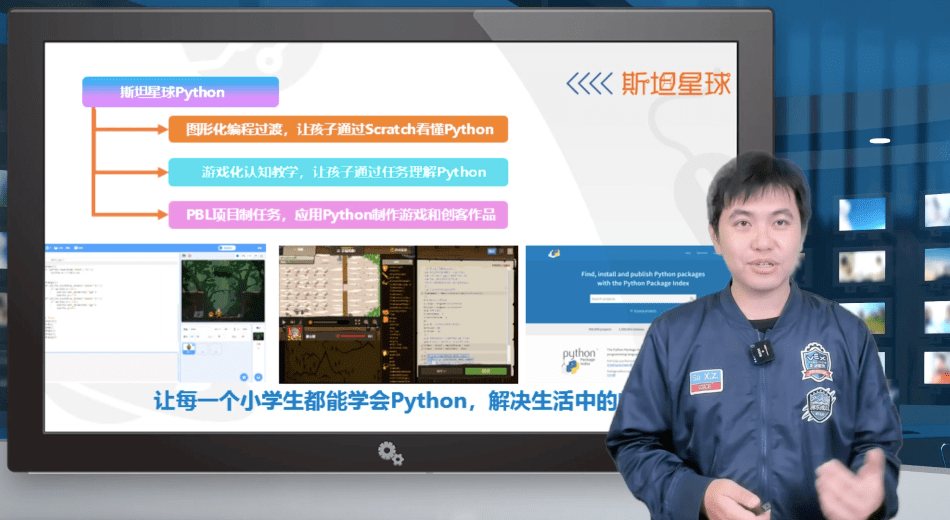Select the 斯坦星球Python header box
The width and height of the screenshot is (950, 520).
[x=180, y=92]
